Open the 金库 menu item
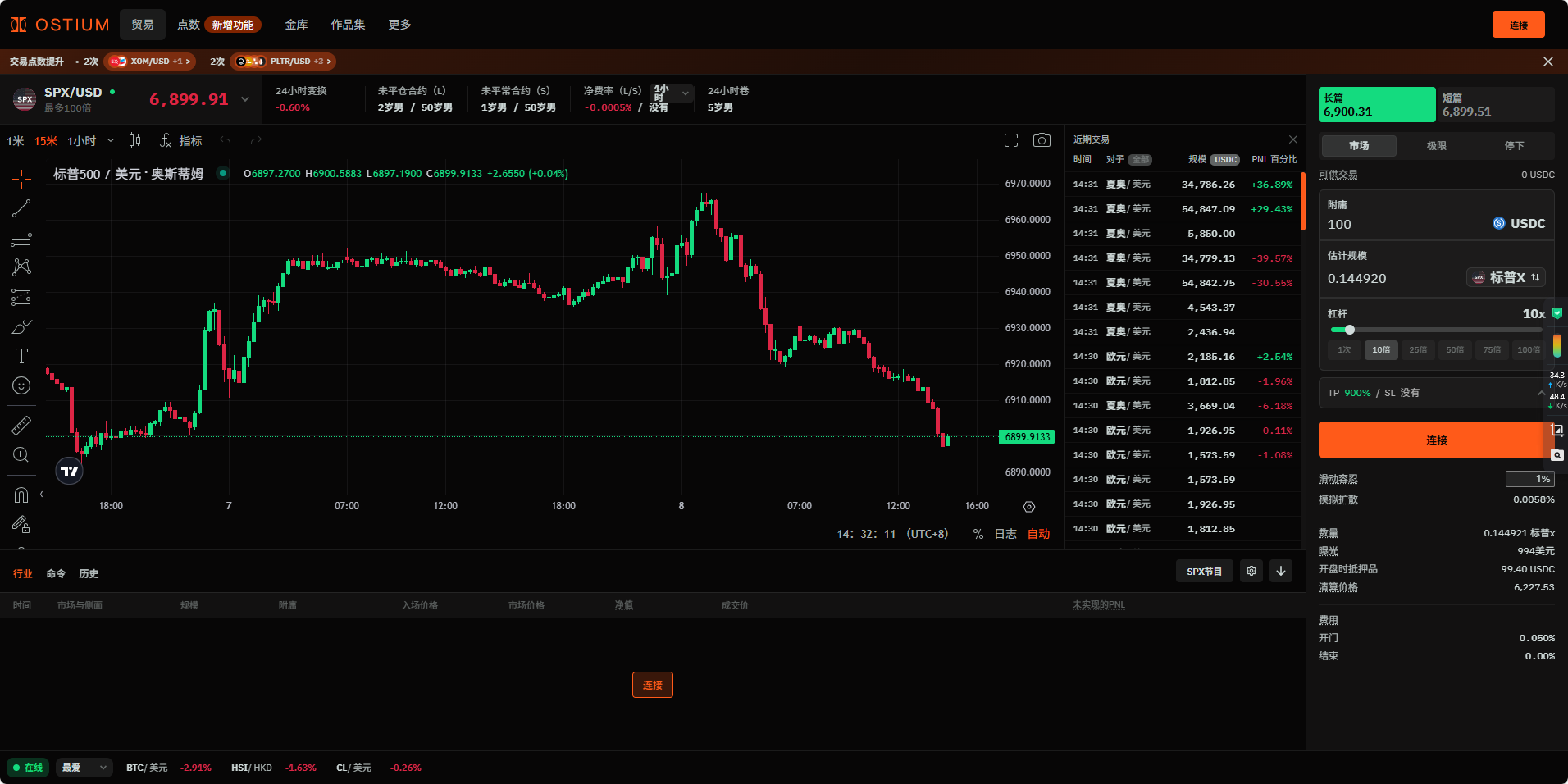The height and width of the screenshot is (784, 1568). click(296, 25)
